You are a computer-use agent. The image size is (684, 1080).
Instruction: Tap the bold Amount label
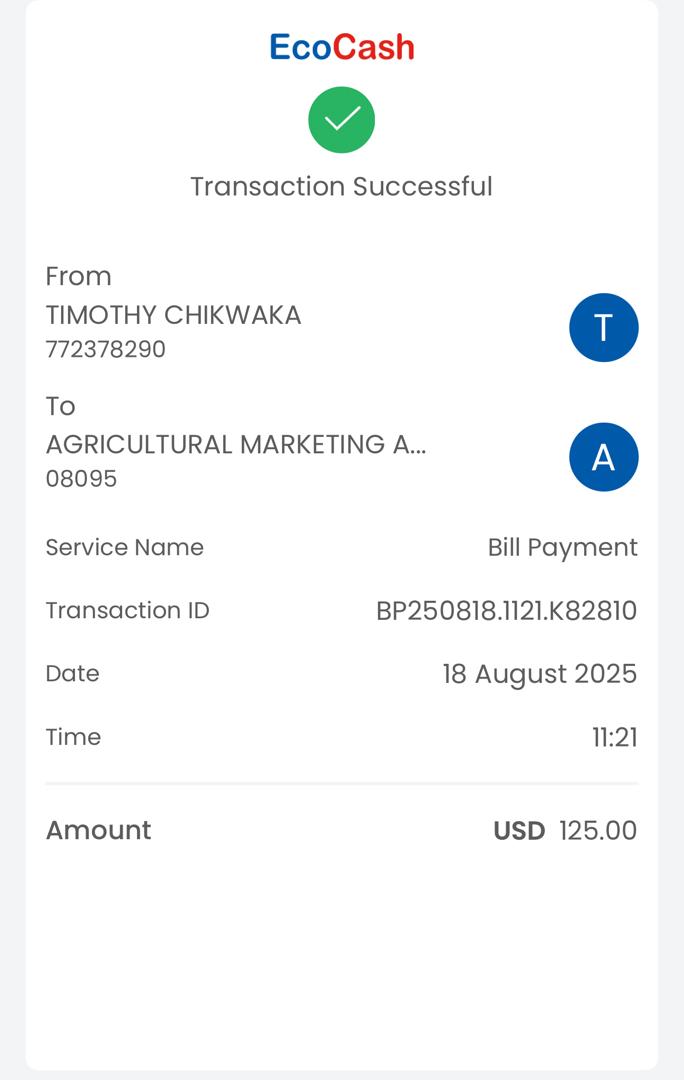pos(98,830)
